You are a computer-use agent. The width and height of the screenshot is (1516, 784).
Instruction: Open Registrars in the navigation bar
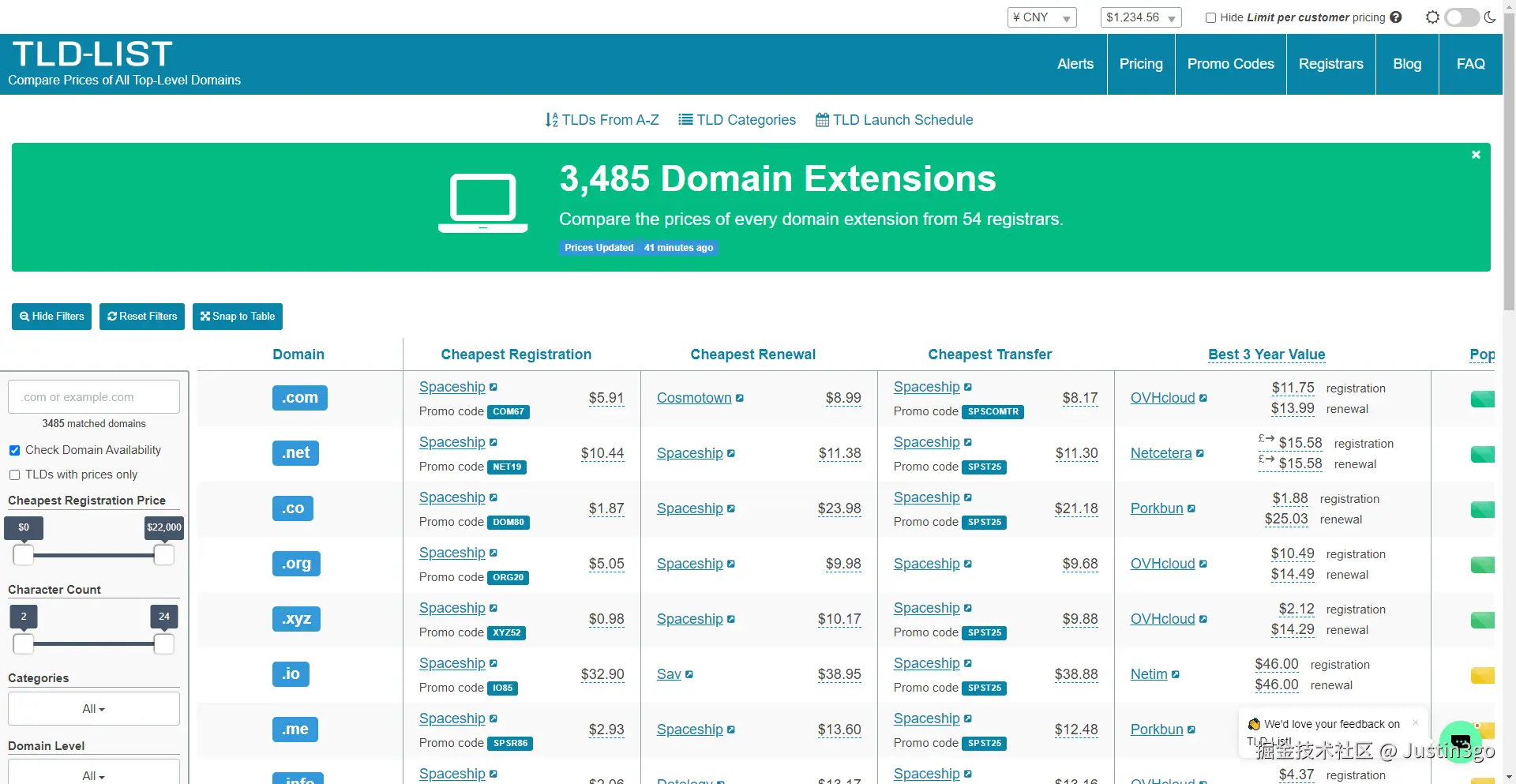click(x=1331, y=64)
